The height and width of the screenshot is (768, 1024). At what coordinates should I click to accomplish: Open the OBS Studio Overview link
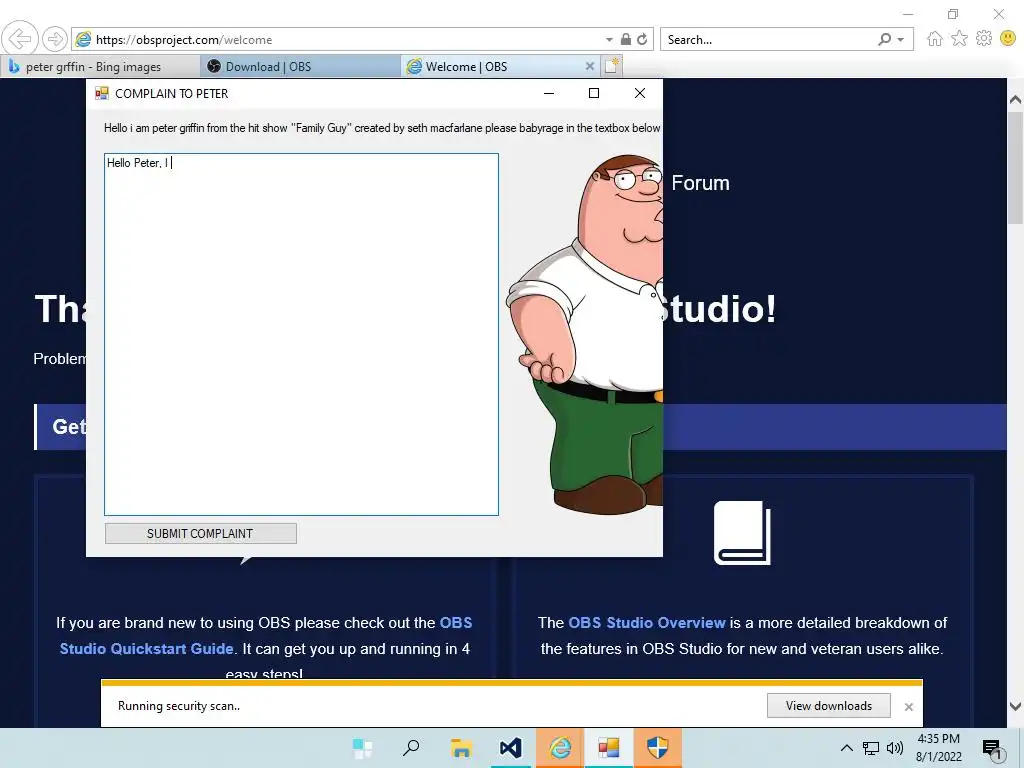[647, 623]
